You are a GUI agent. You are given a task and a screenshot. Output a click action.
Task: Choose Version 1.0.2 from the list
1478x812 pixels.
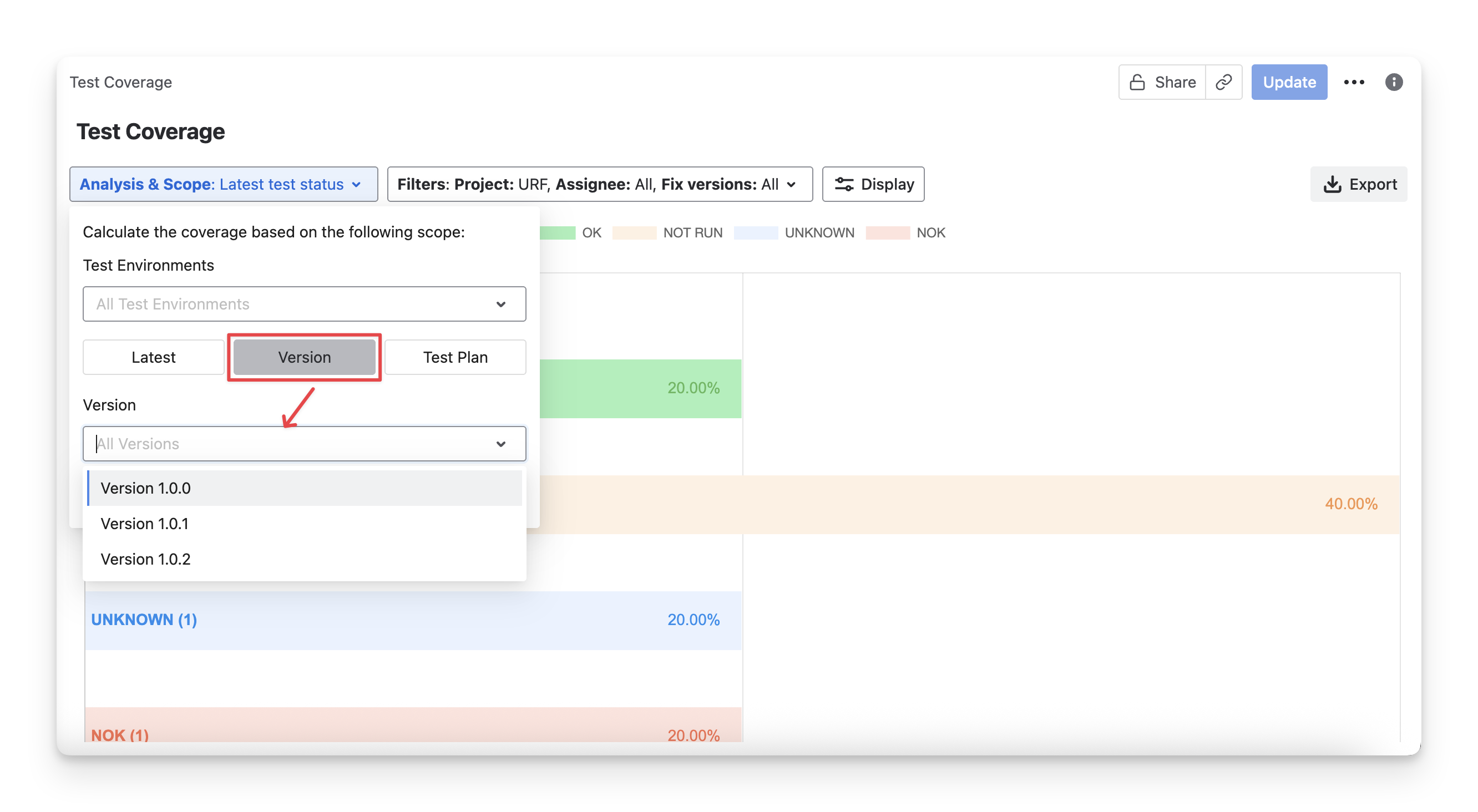coord(146,559)
